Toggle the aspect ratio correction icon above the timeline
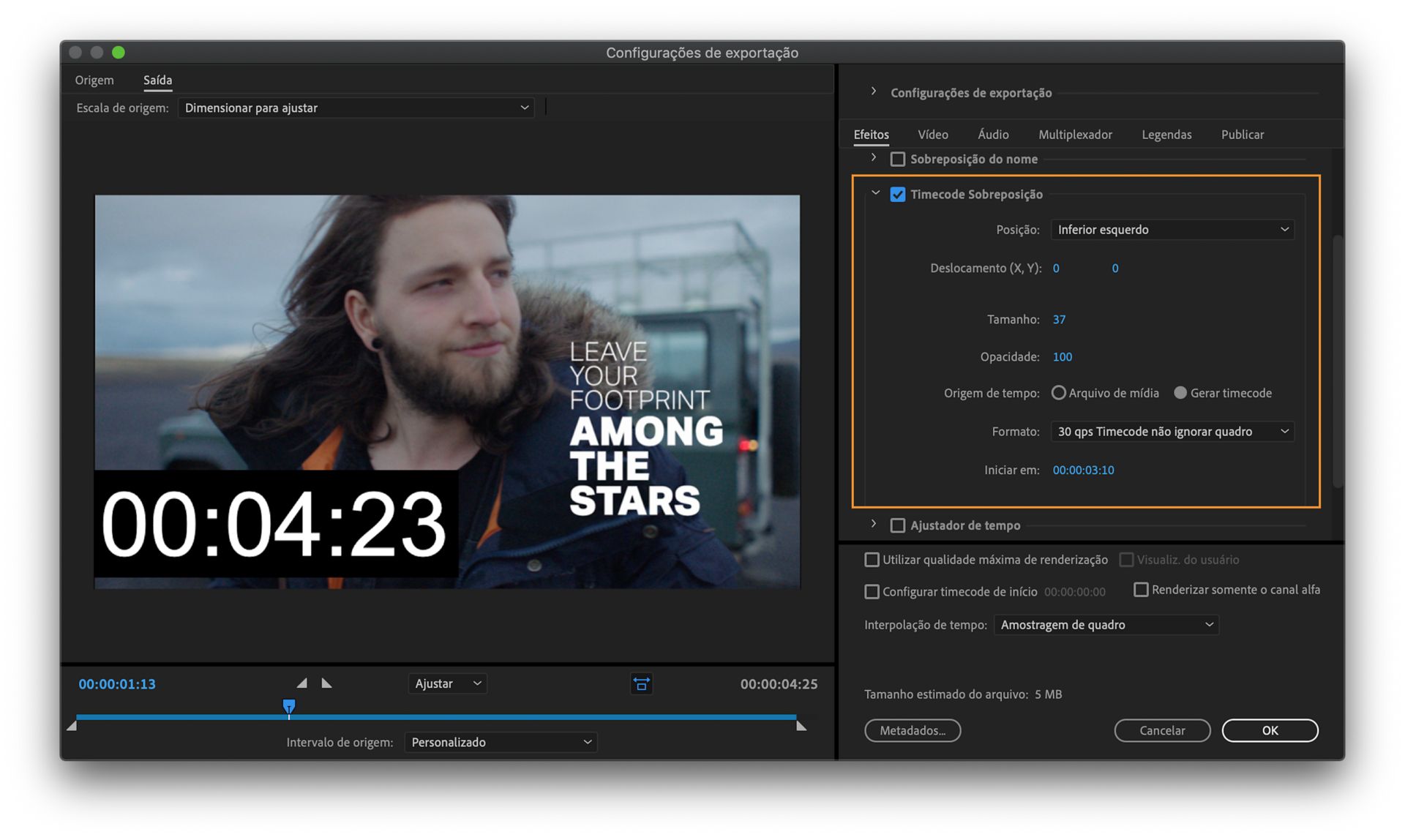Image resolution: width=1405 pixels, height=840 pixels. click(x=642, y=683)
